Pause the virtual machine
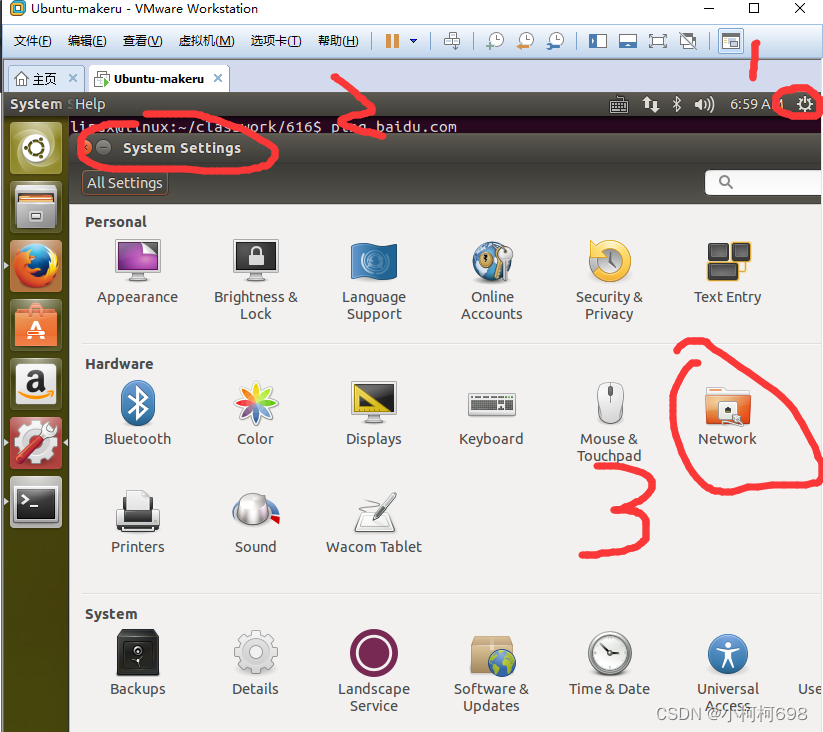 [392, 41]
